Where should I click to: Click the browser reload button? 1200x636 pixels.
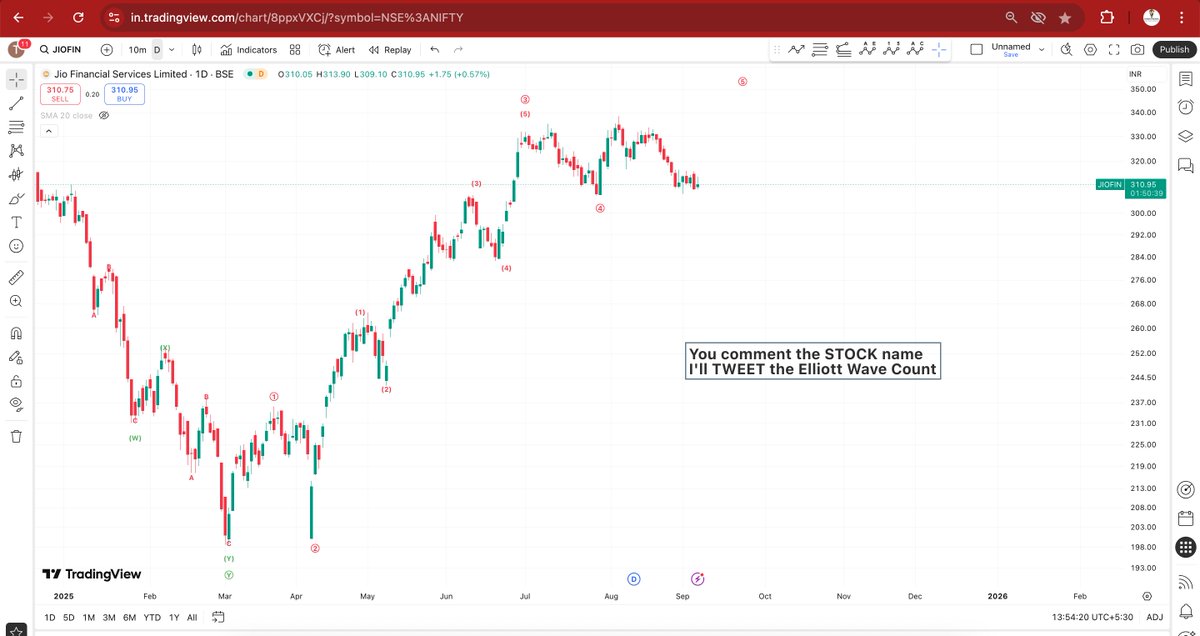click(79, 17)
